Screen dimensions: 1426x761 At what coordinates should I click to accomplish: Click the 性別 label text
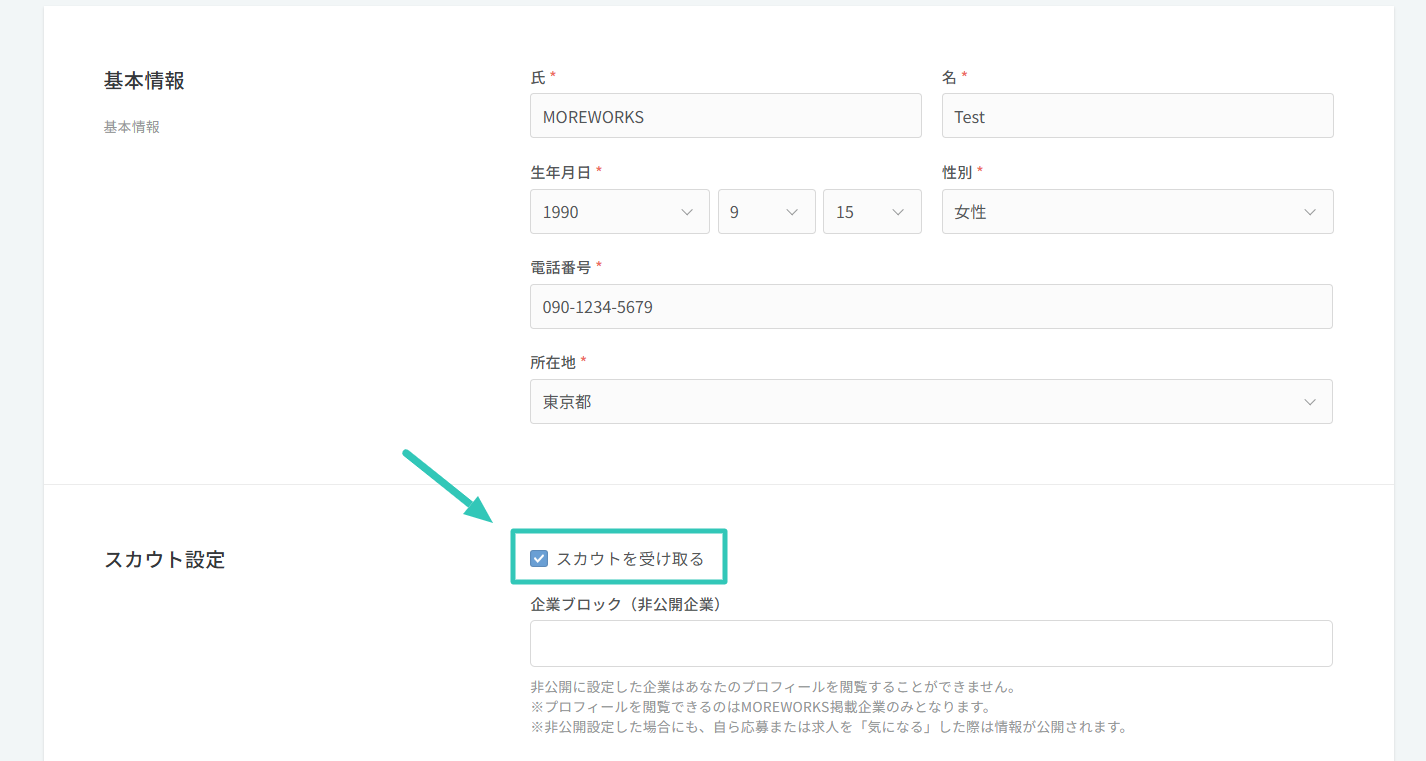(957, 172)
